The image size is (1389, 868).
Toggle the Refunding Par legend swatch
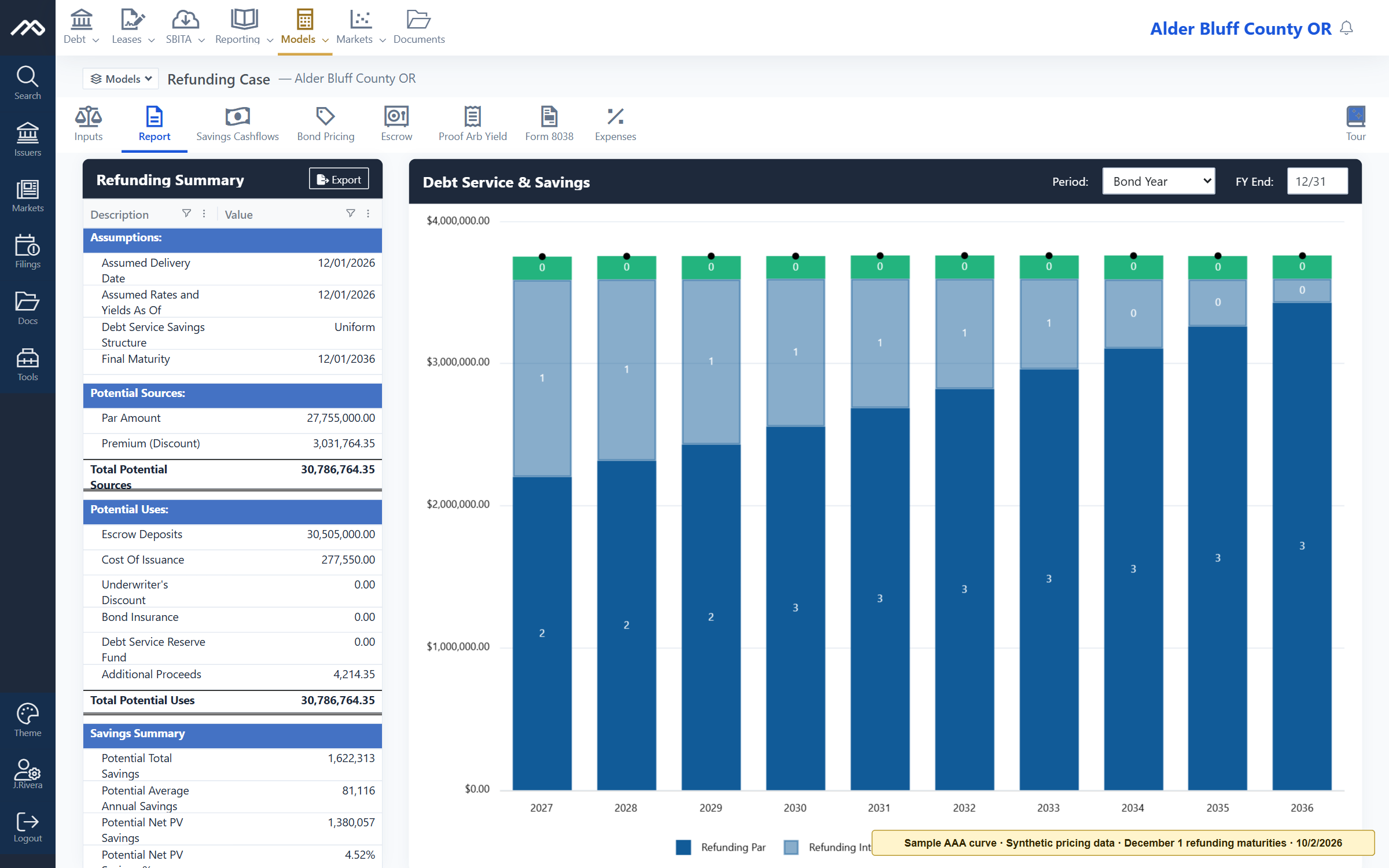[x=684, y=847]
